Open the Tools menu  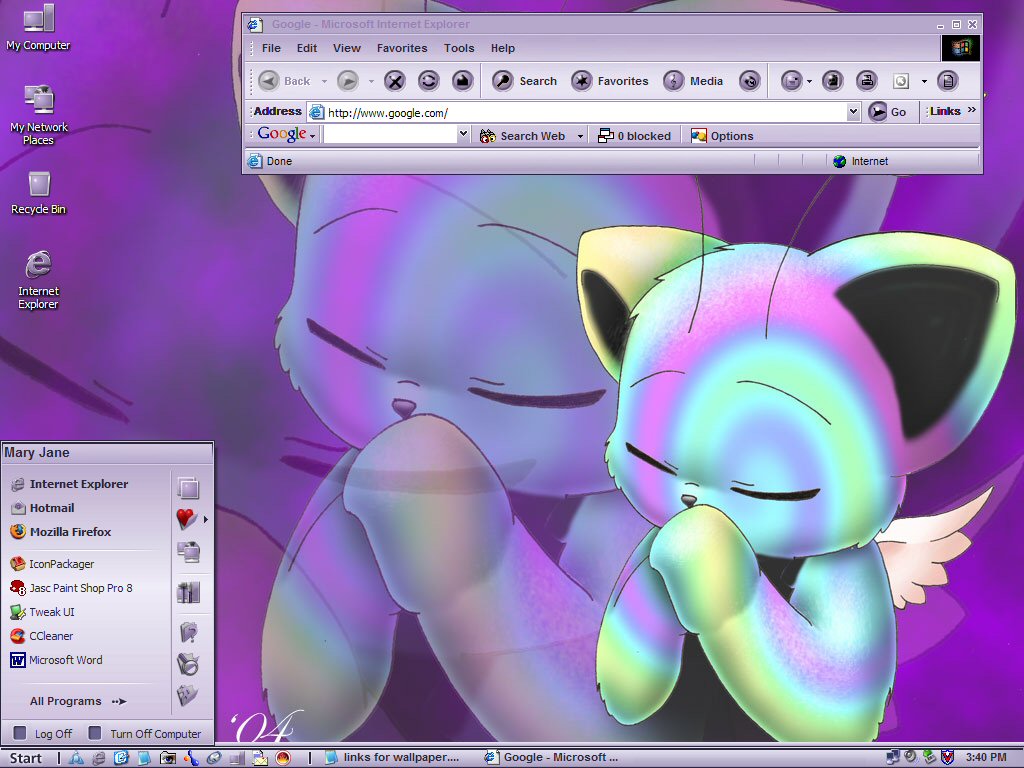tap(459, 48)
